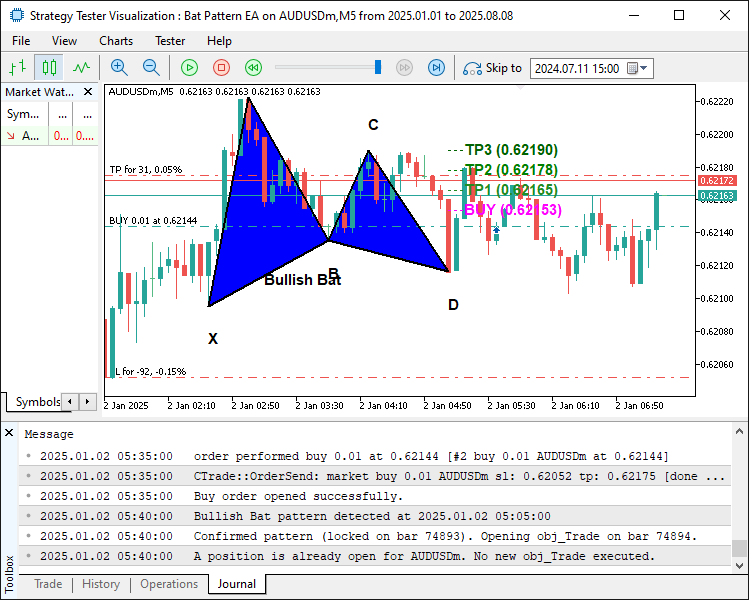
Task: Click the Strategy Tester application icon
Action: (x=16, y=16)
